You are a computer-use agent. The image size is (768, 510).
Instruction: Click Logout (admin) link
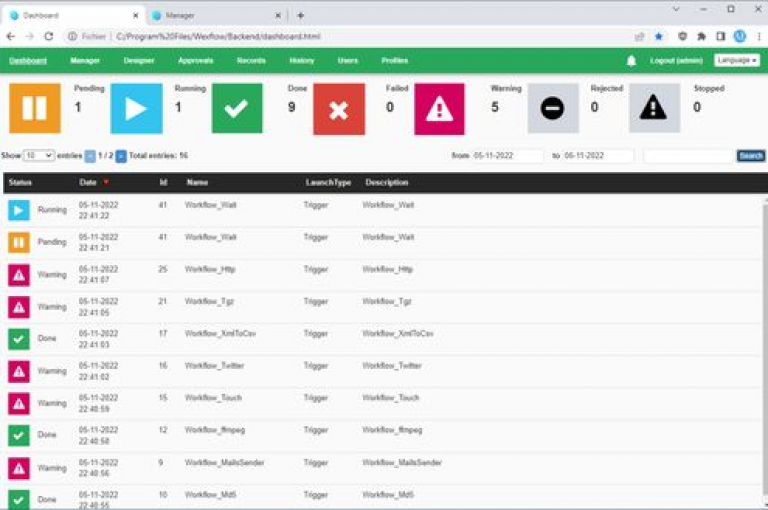676,61
